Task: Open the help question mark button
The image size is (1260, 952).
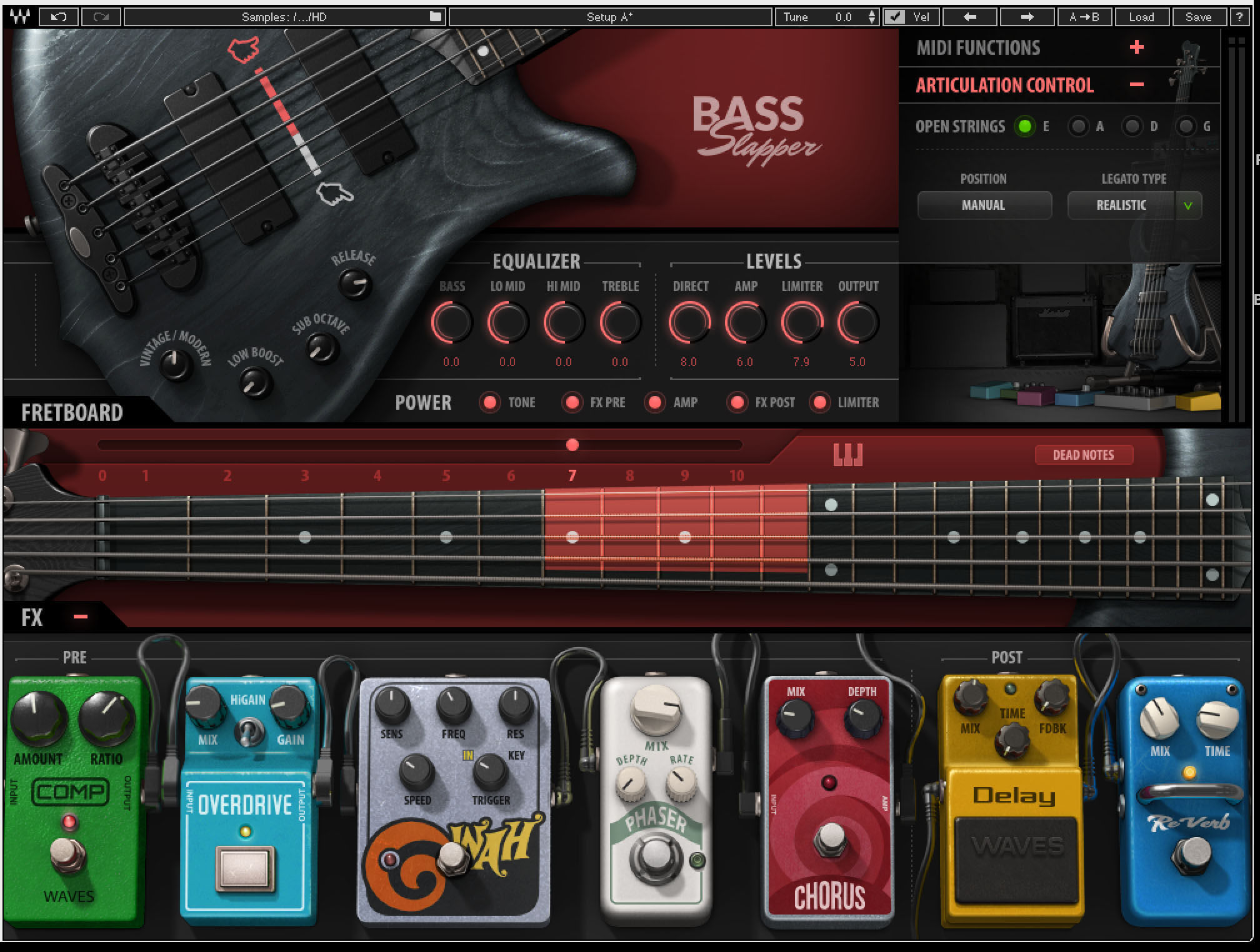Action: 1238,17
